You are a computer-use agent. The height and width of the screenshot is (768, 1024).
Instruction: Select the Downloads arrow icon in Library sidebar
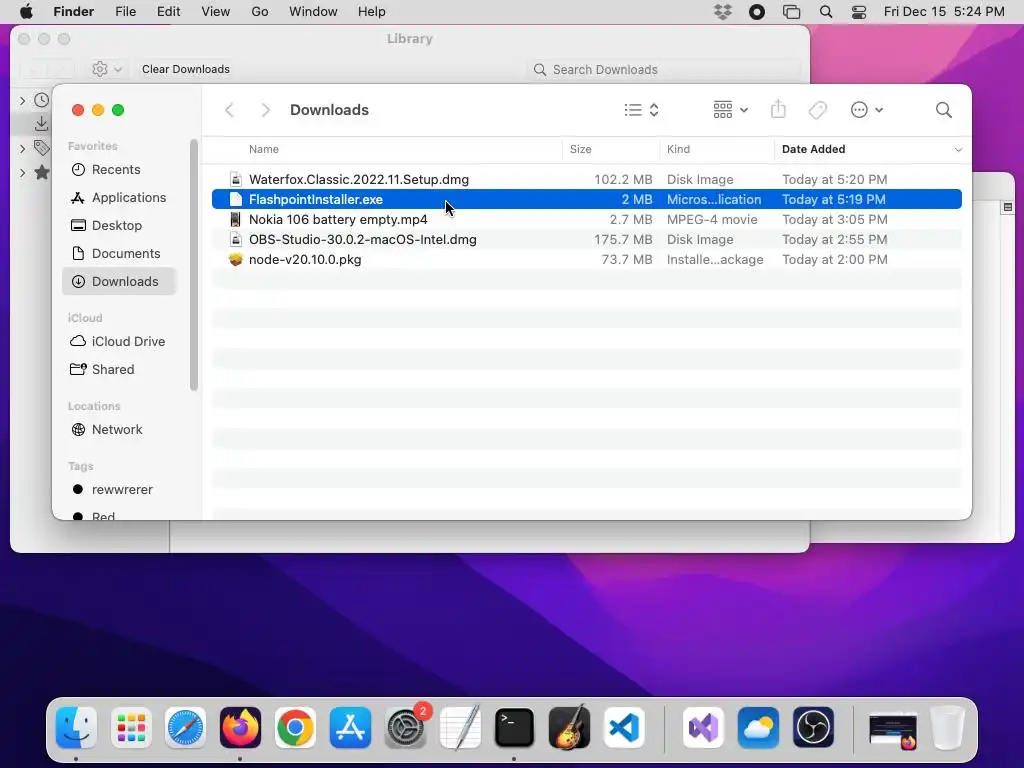click(x=41, y=123)
